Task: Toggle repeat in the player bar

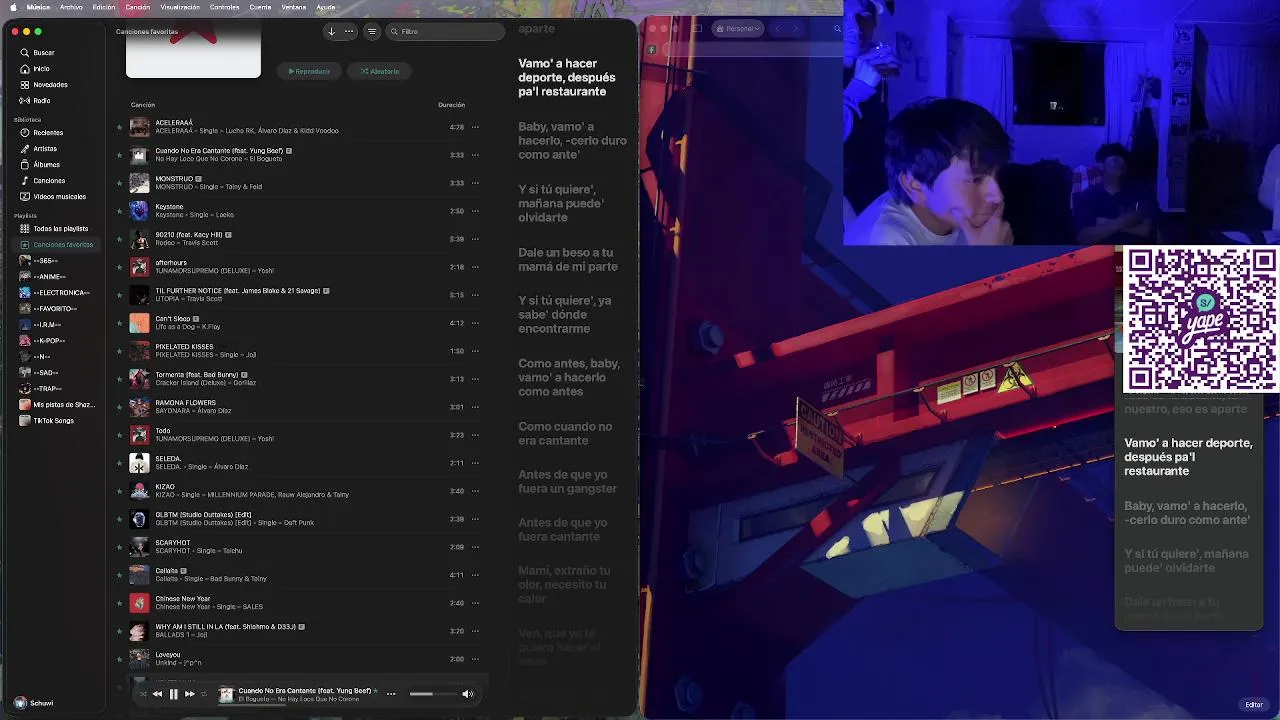Action: [x=204, y=694]
